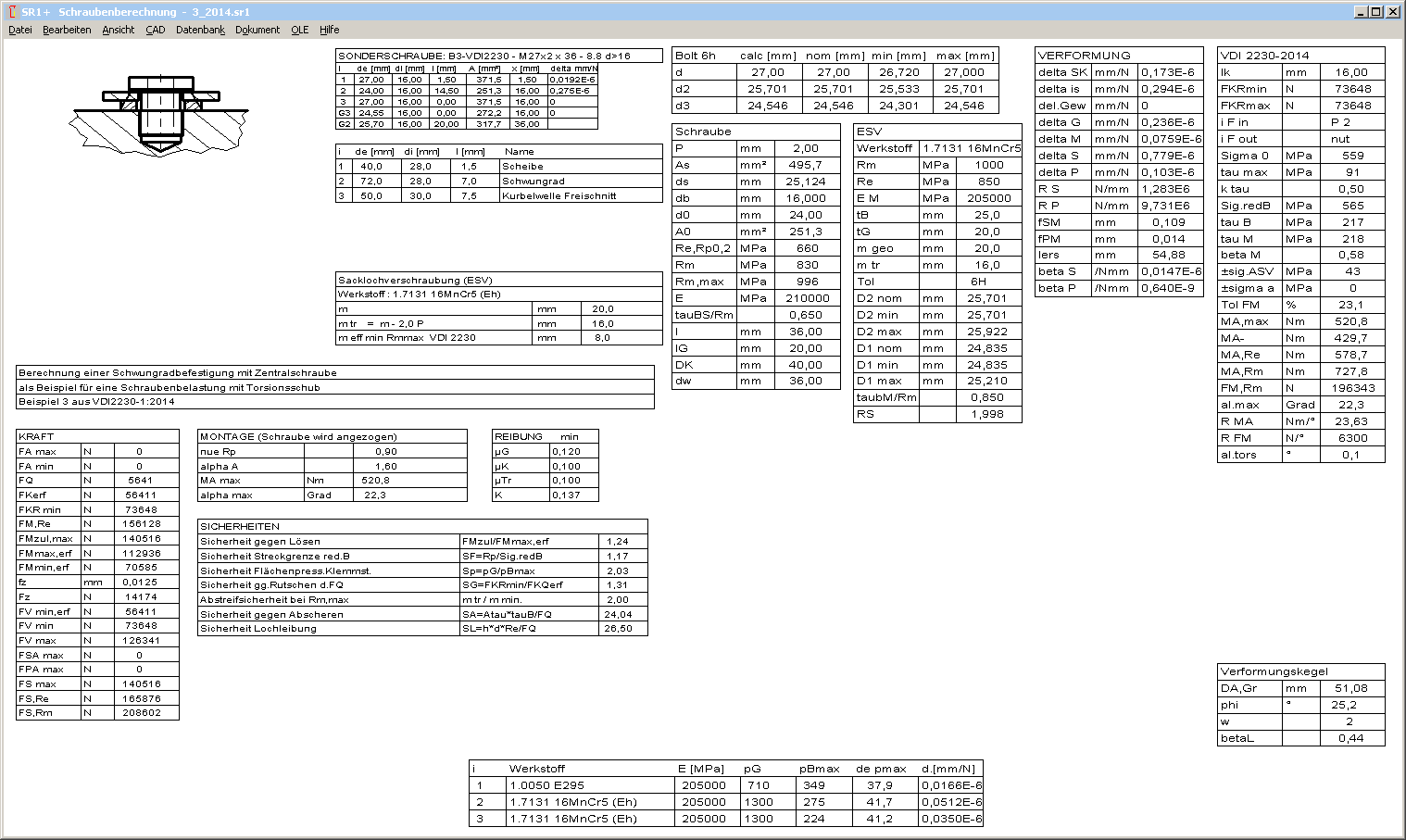Open the Dokument menu
The height and width of the screenshot is (840, 1406).
point(257,30)
